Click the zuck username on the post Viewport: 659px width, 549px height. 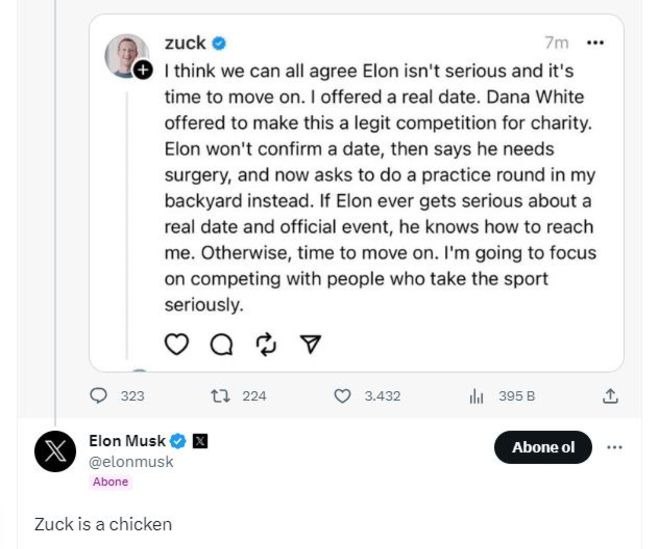click(x=184, y=43)
